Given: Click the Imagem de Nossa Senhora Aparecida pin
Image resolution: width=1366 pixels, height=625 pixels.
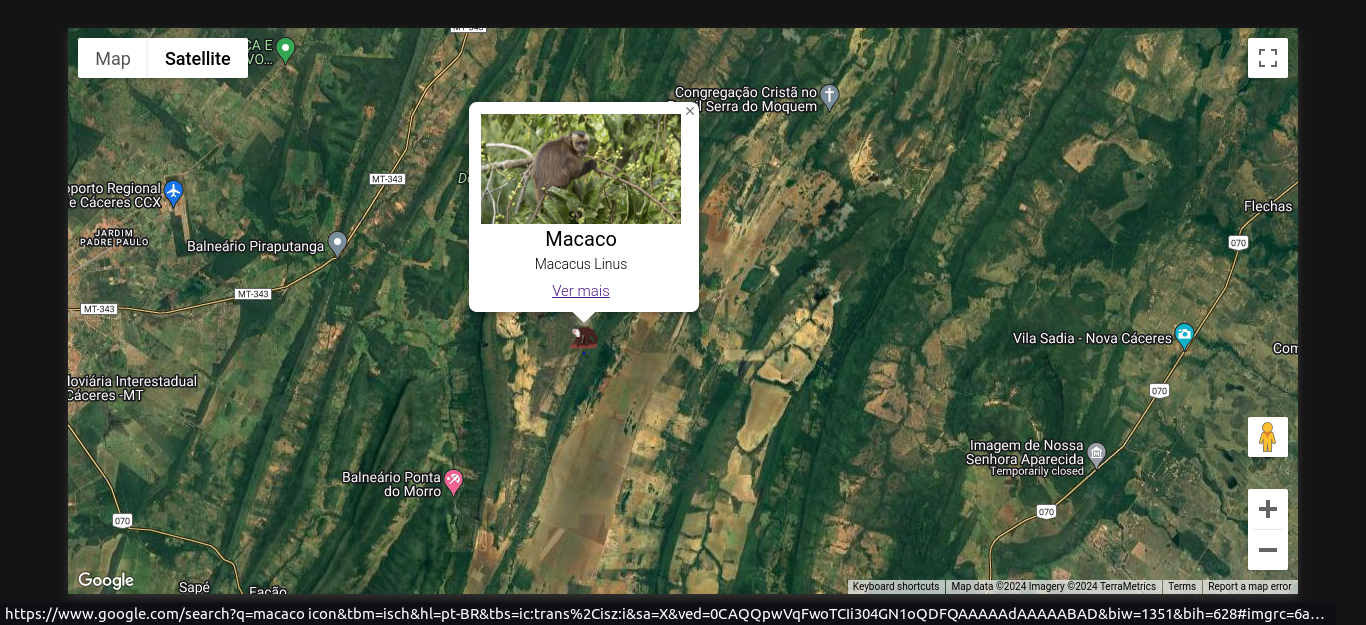Looking at the screenshot, I should [x=1097, y=455].
